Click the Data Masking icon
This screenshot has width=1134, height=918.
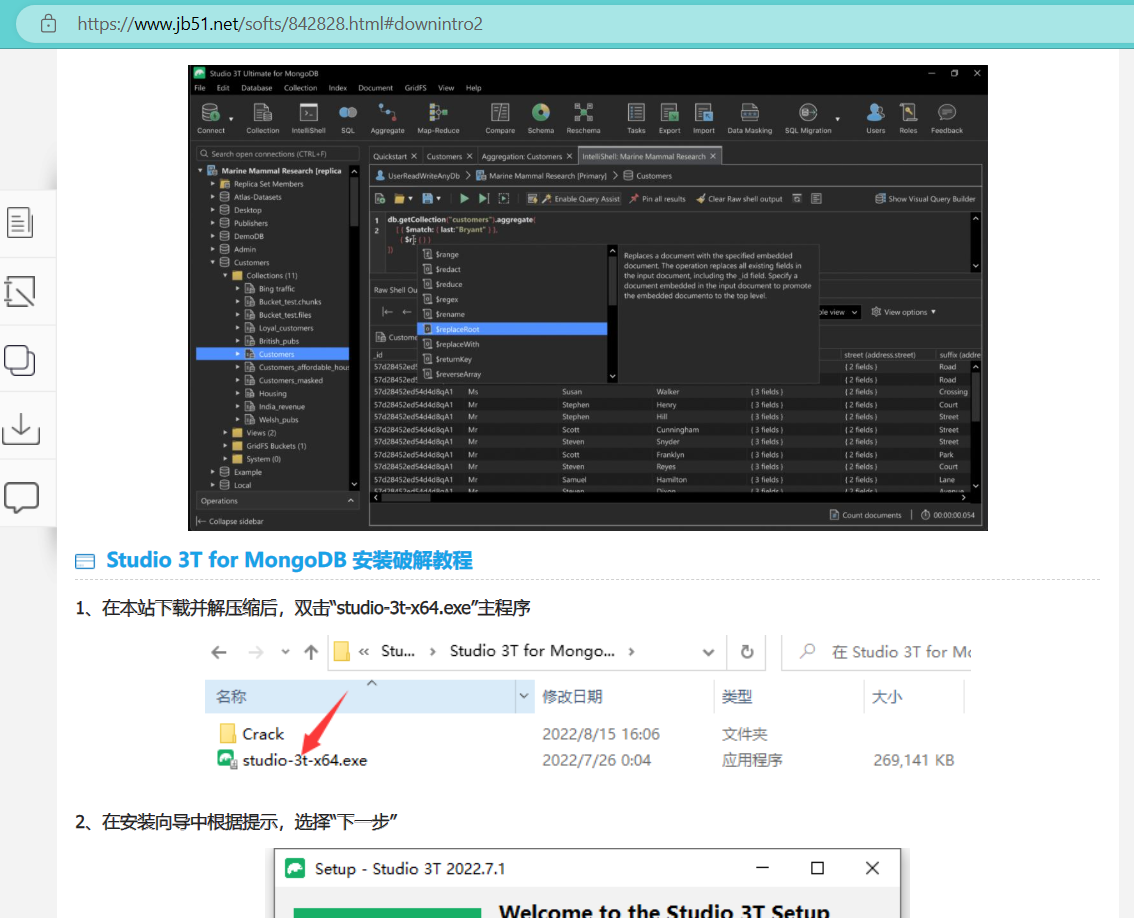click(752, 115)
